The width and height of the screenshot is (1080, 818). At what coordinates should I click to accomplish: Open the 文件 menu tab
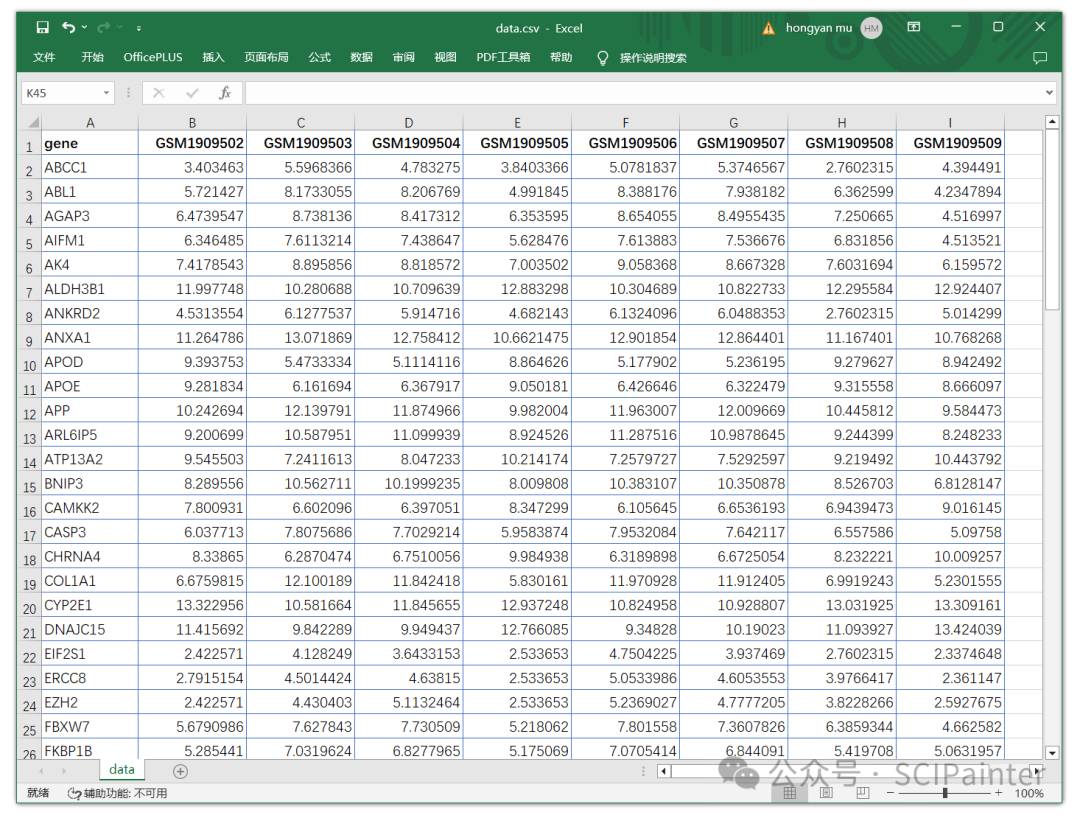point(44,57)
